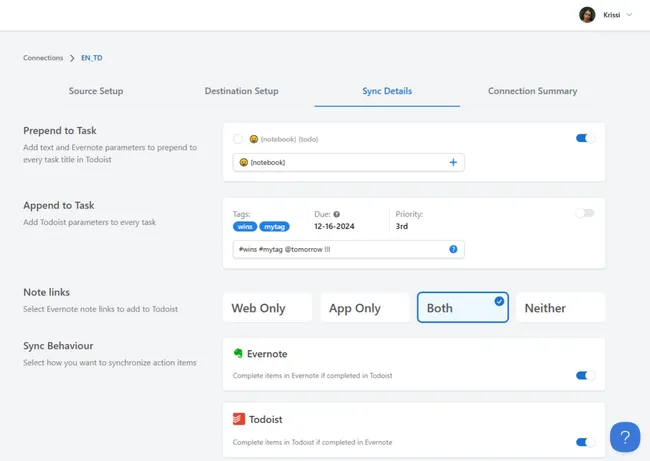Open the Connection Summary tab

tap(532, 91)
